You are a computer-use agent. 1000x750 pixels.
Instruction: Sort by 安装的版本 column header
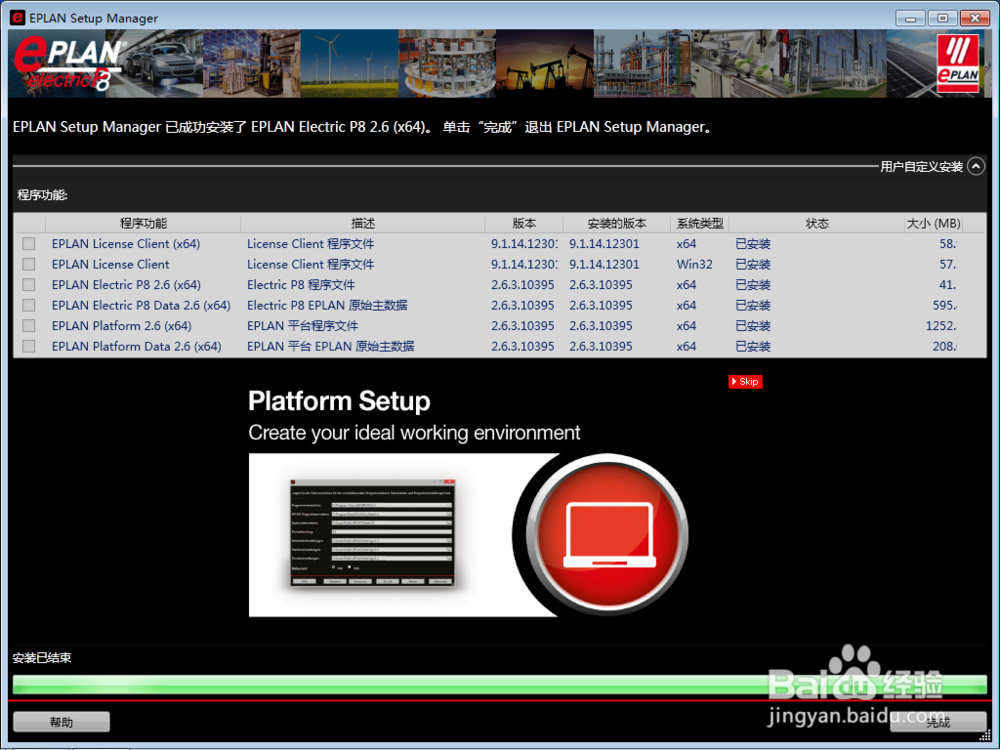coord(617,223)
